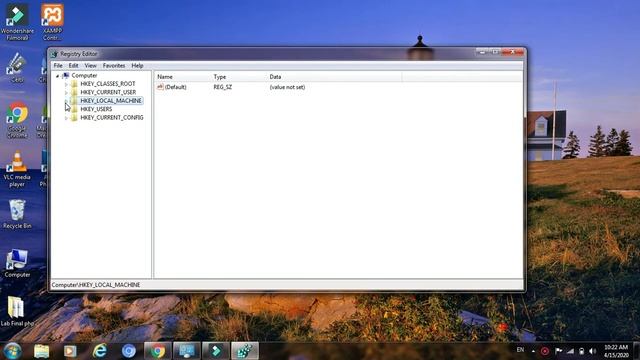
Task: Select the Wondershare Filmora9 desktop shortcut
Action: point(17,22)
